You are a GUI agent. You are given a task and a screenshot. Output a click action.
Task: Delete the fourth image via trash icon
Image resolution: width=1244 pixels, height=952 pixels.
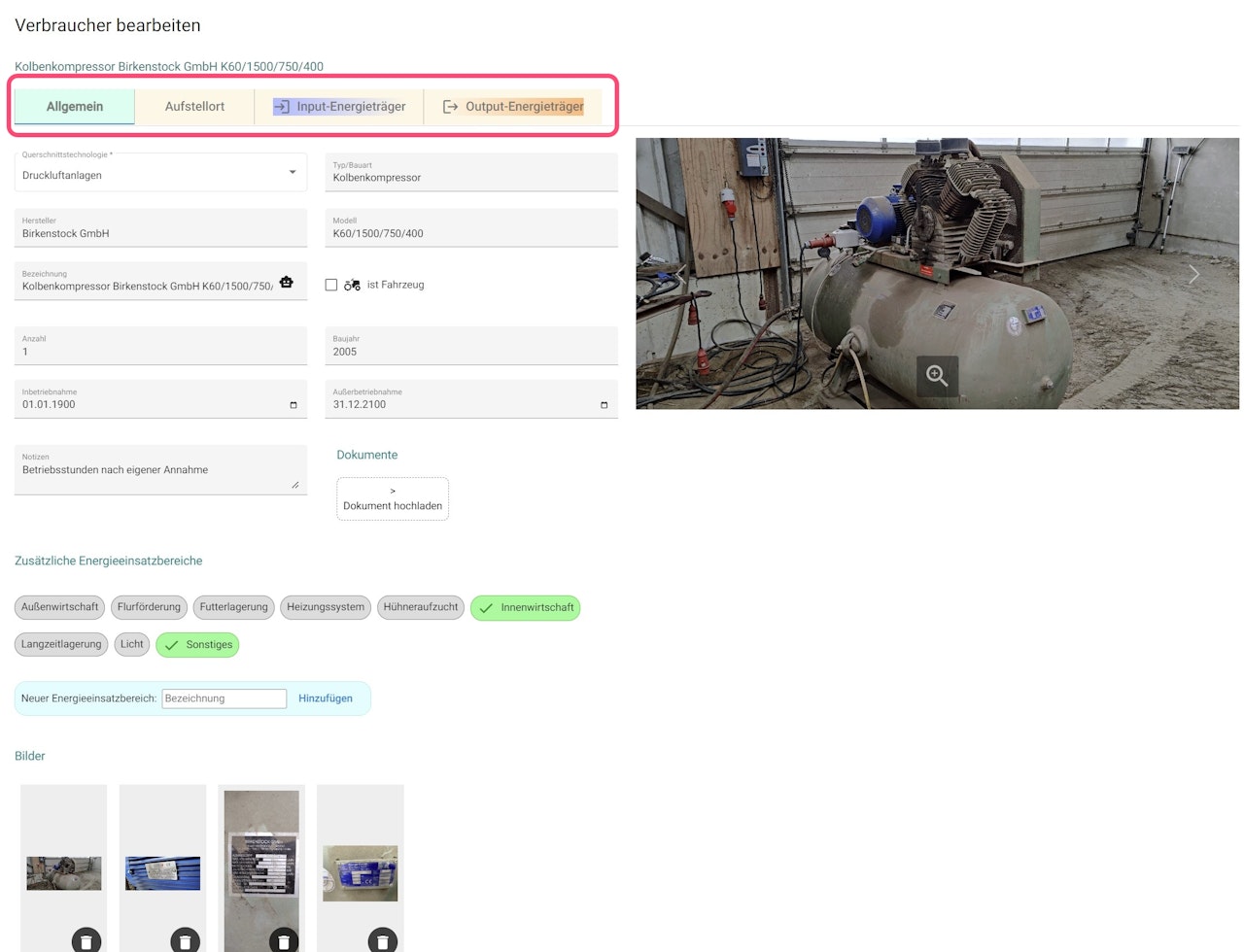[x=383, y=940]
